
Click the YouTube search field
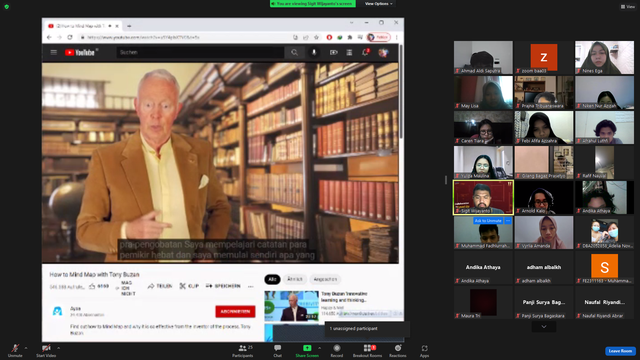pos(200,52)
